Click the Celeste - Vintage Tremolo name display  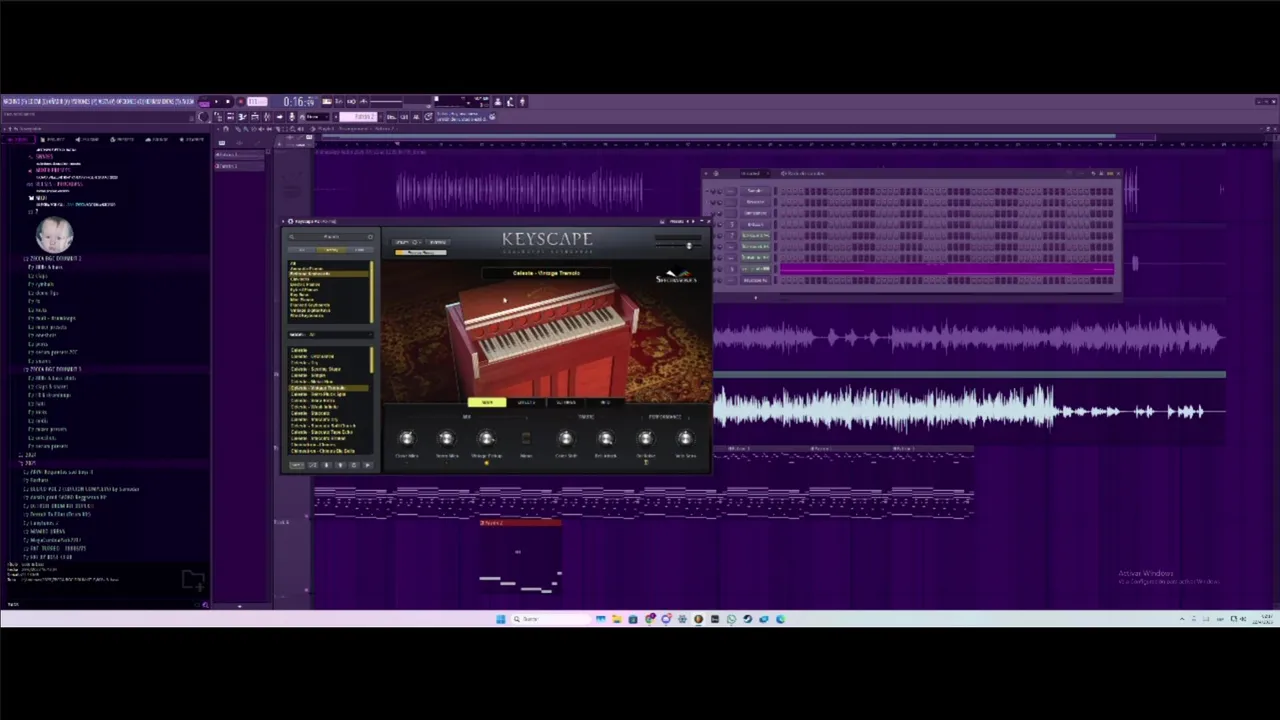pos(546,273)
